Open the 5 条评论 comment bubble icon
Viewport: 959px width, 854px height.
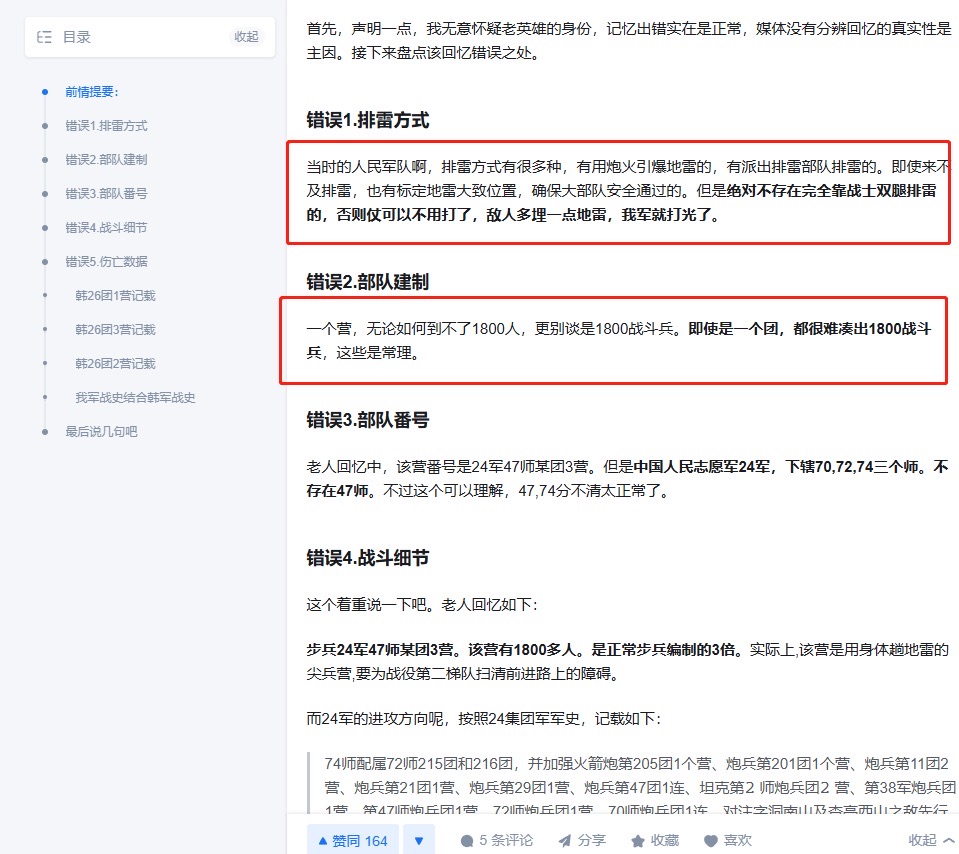point(467,841)
